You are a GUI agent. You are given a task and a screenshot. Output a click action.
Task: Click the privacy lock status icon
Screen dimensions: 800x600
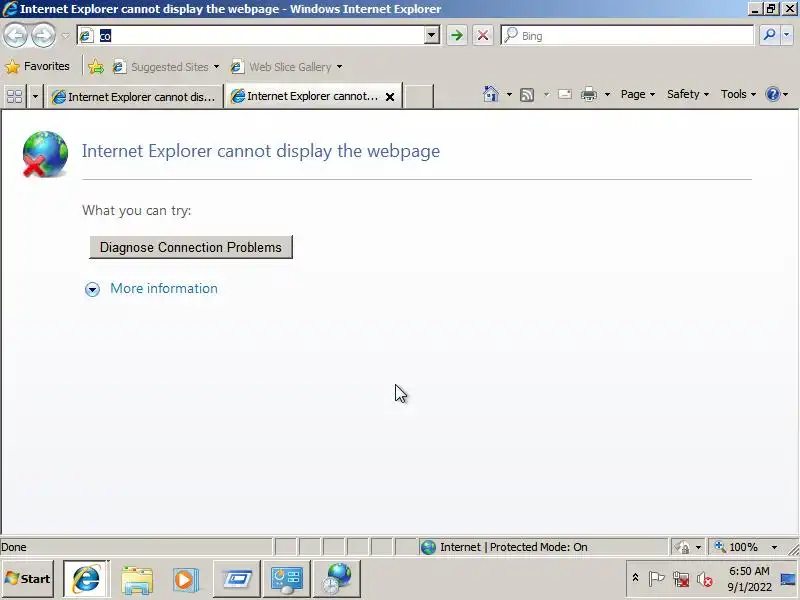point(682,547)
